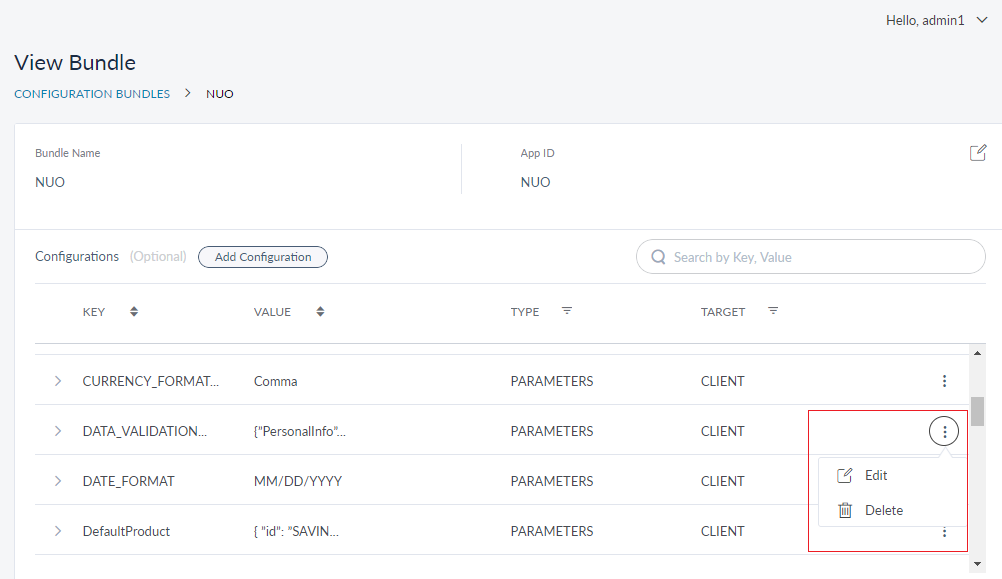Click the search magnifier icon
Viewport: 1002px width, 579px height.
pos(658,257)
